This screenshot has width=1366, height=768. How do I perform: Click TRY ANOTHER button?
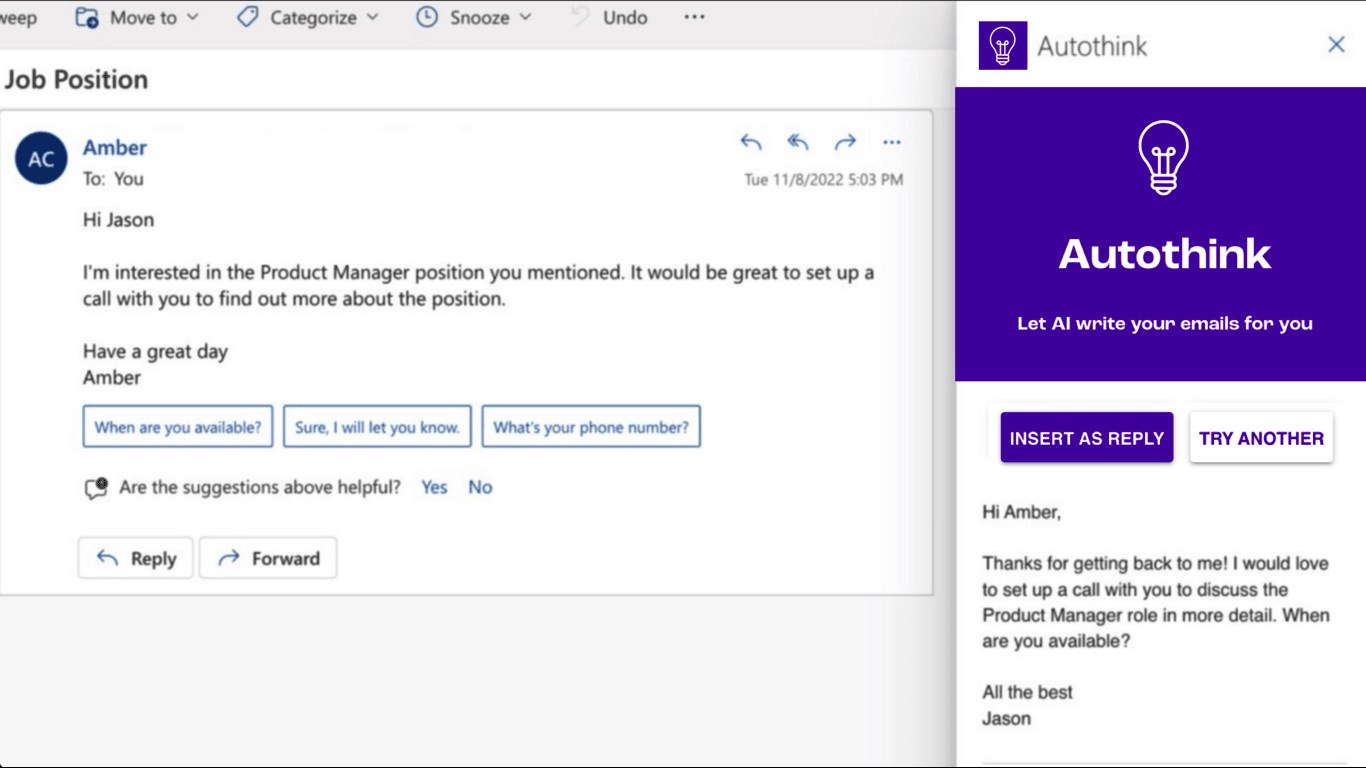(1261, 438)
